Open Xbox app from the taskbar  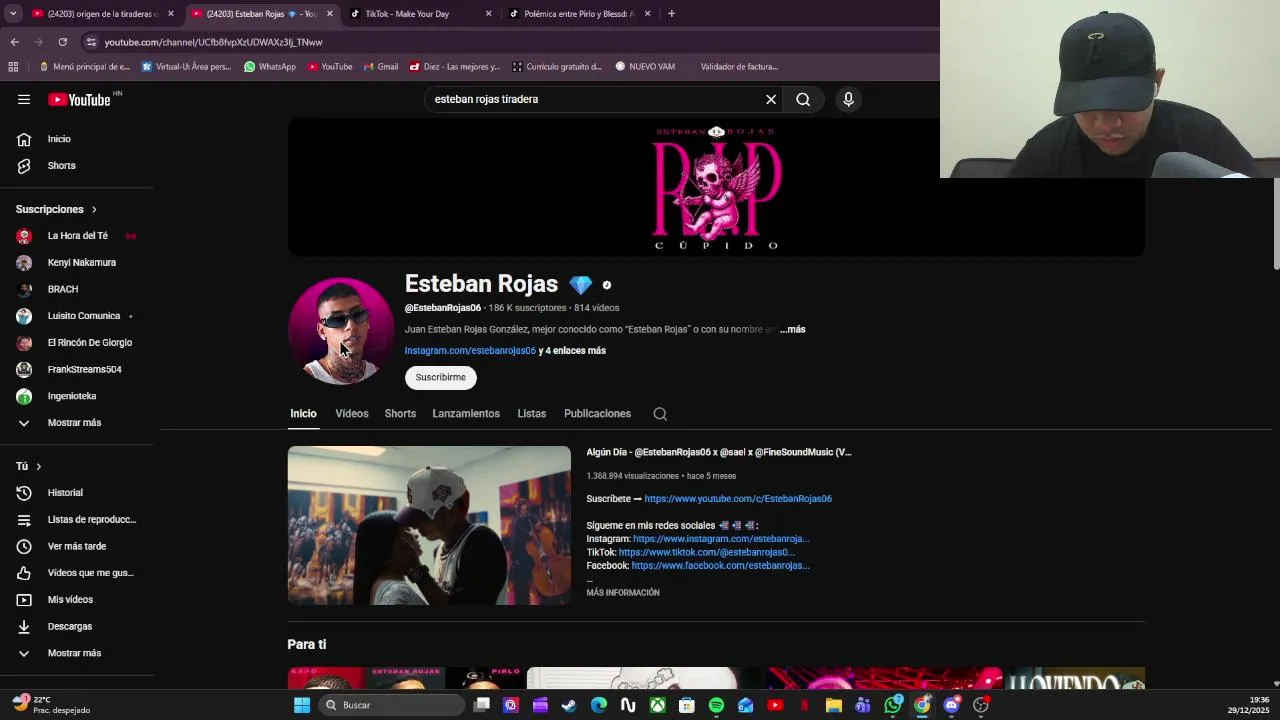click(x=657, y=705)
